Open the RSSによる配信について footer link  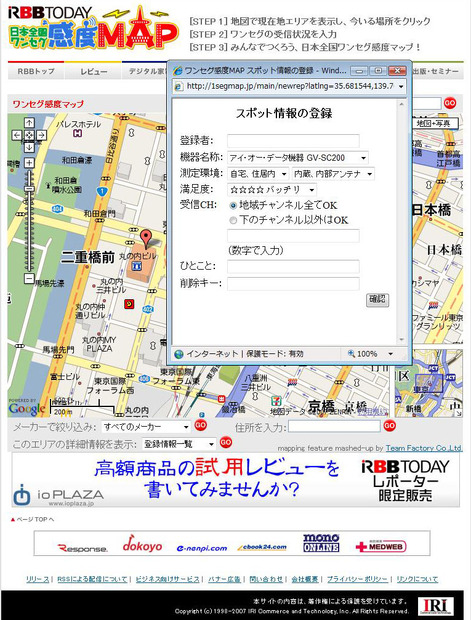92,579
